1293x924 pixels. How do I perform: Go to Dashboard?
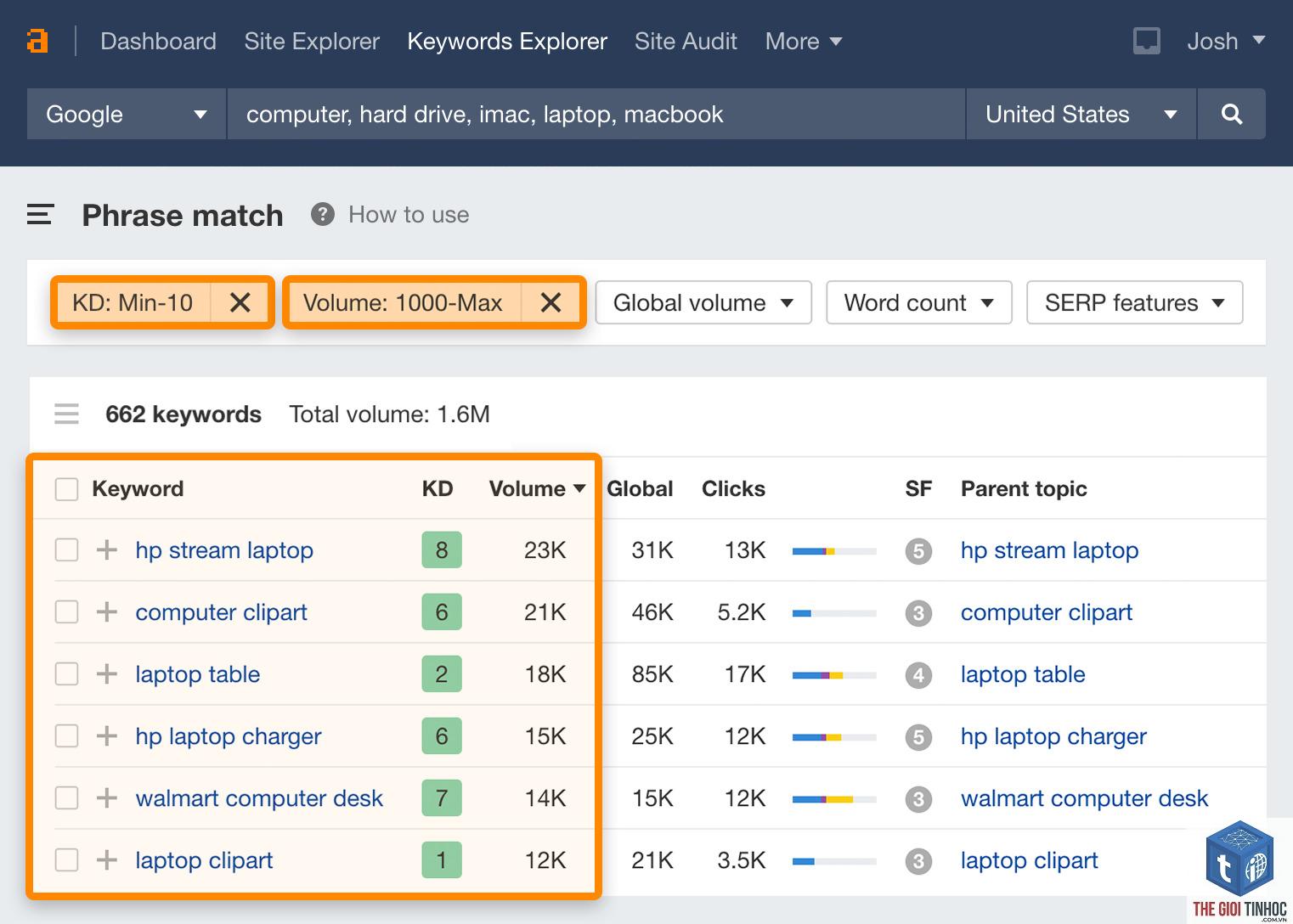[x=158, y=41]
